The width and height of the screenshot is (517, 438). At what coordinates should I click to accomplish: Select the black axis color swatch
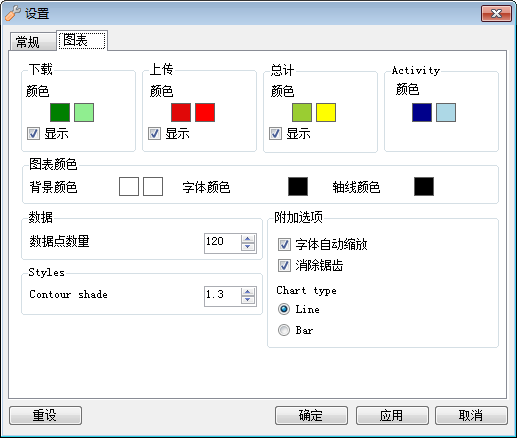pos(424,186)
